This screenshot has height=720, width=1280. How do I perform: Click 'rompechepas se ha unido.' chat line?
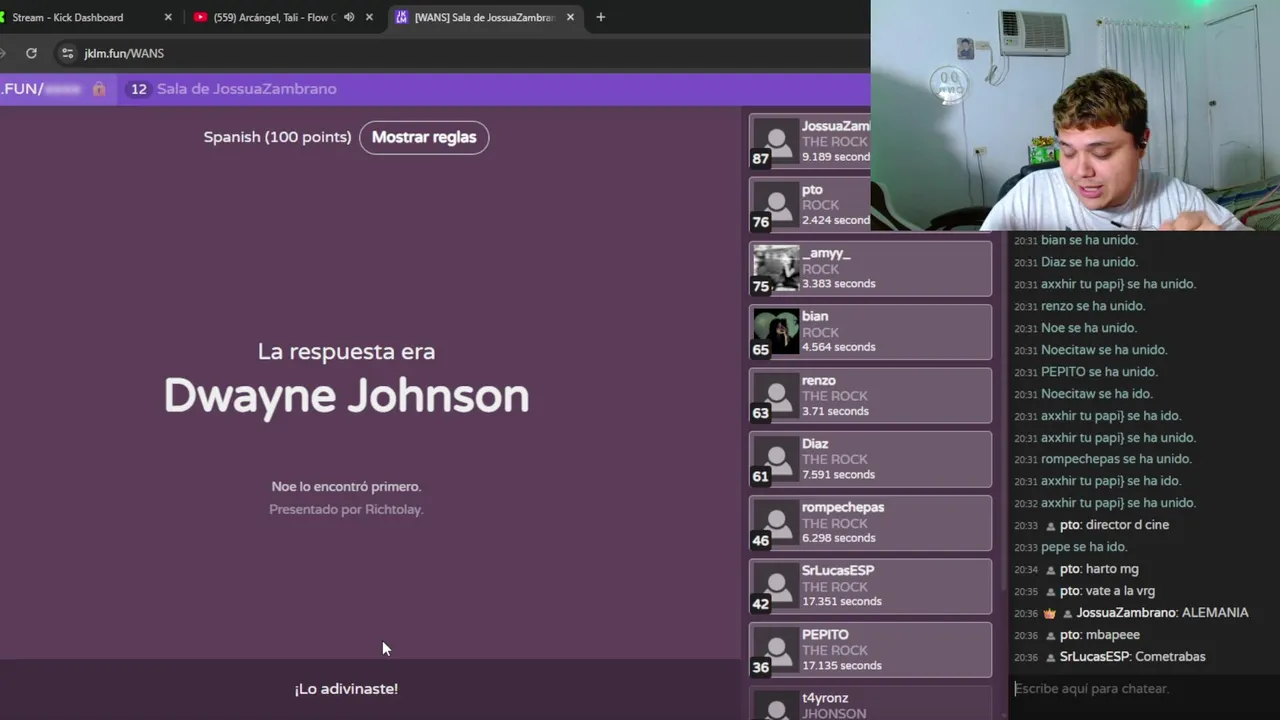[1116, 459]
